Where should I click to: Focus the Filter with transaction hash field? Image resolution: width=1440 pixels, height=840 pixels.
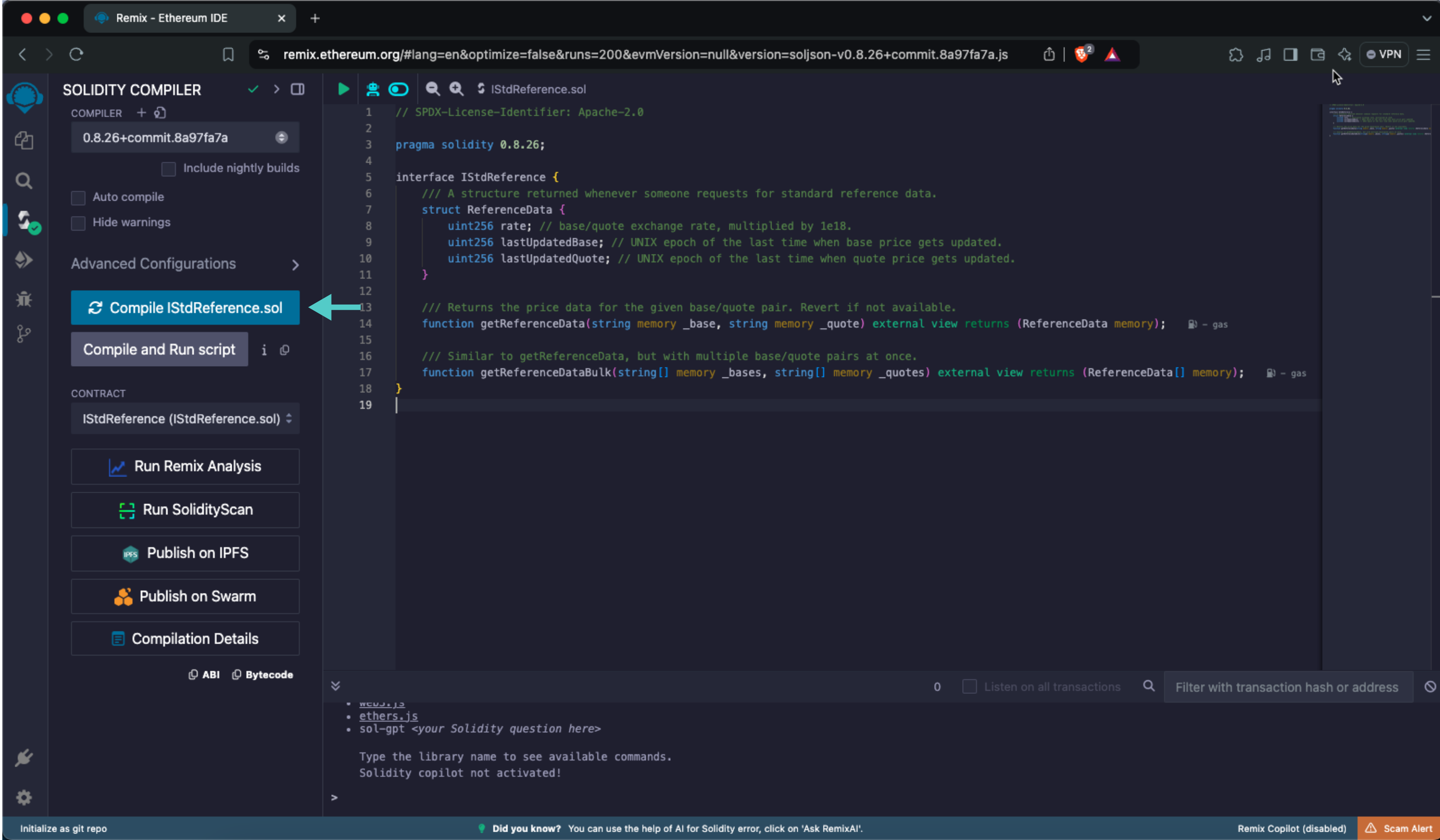(1288, 687)
